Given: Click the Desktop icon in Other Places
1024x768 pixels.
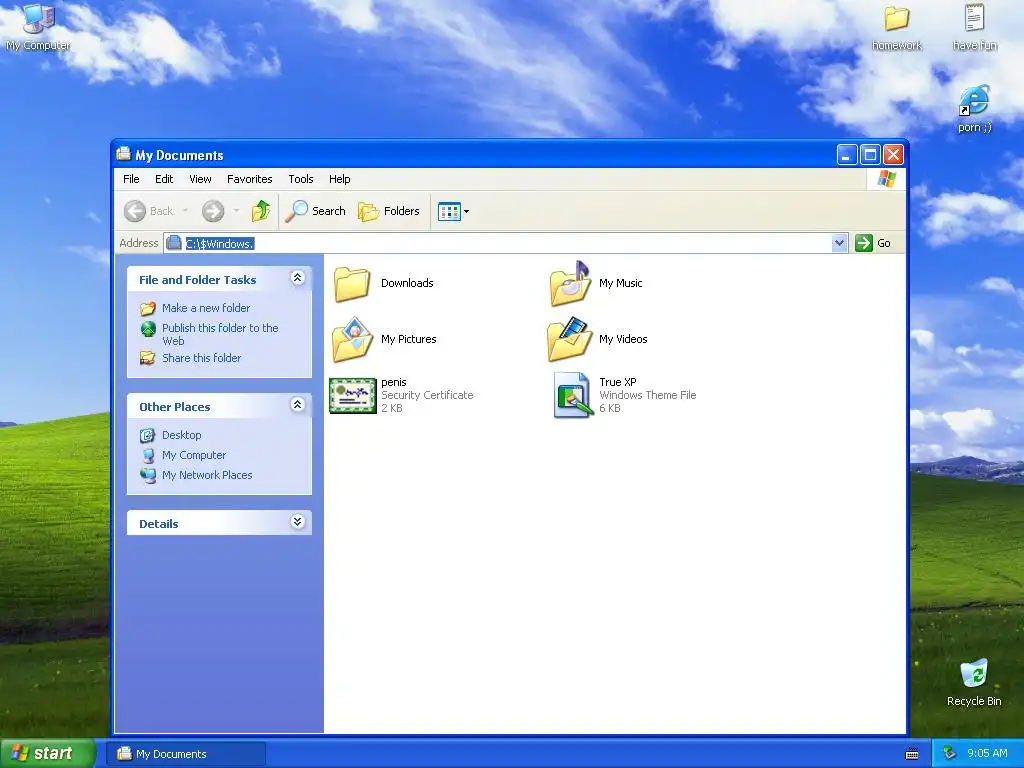Looking at the screenshot, I should pos(148,435).
